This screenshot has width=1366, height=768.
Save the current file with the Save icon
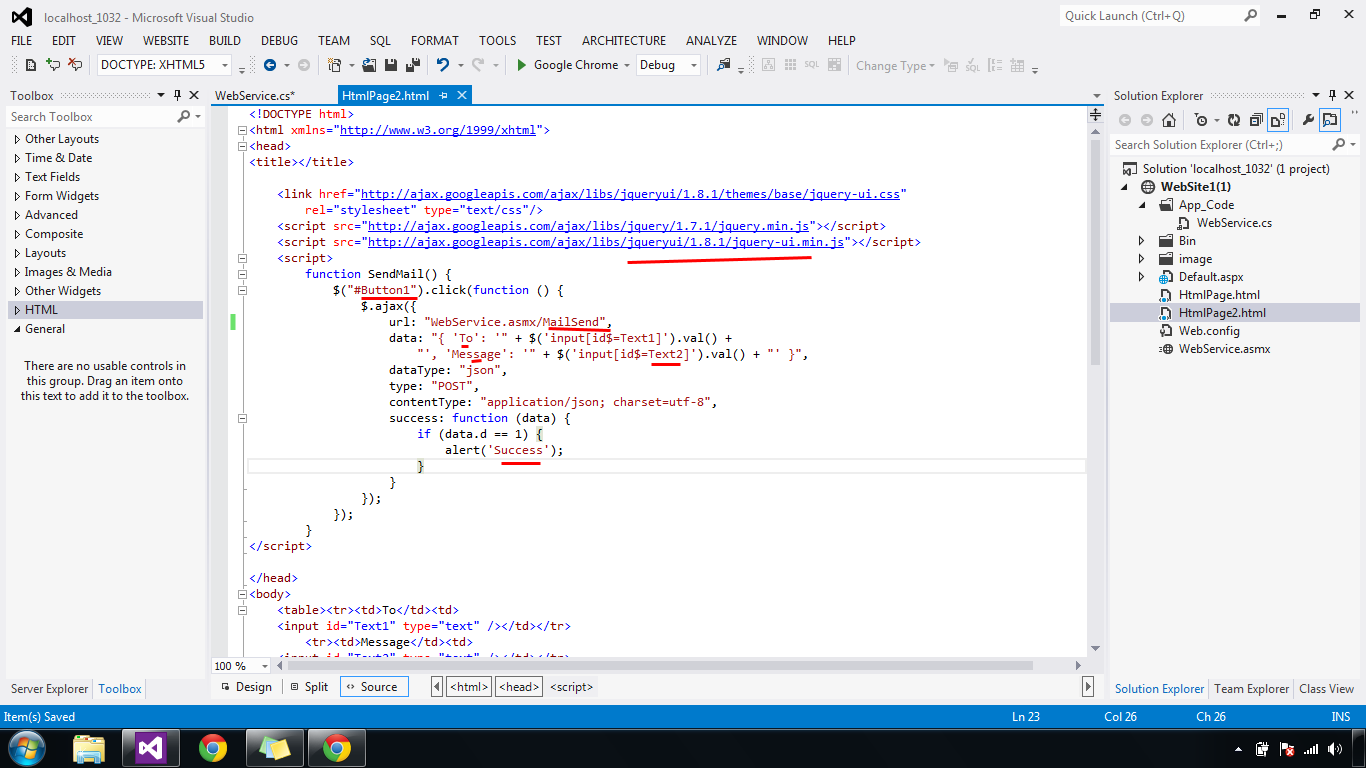(390, 65)
